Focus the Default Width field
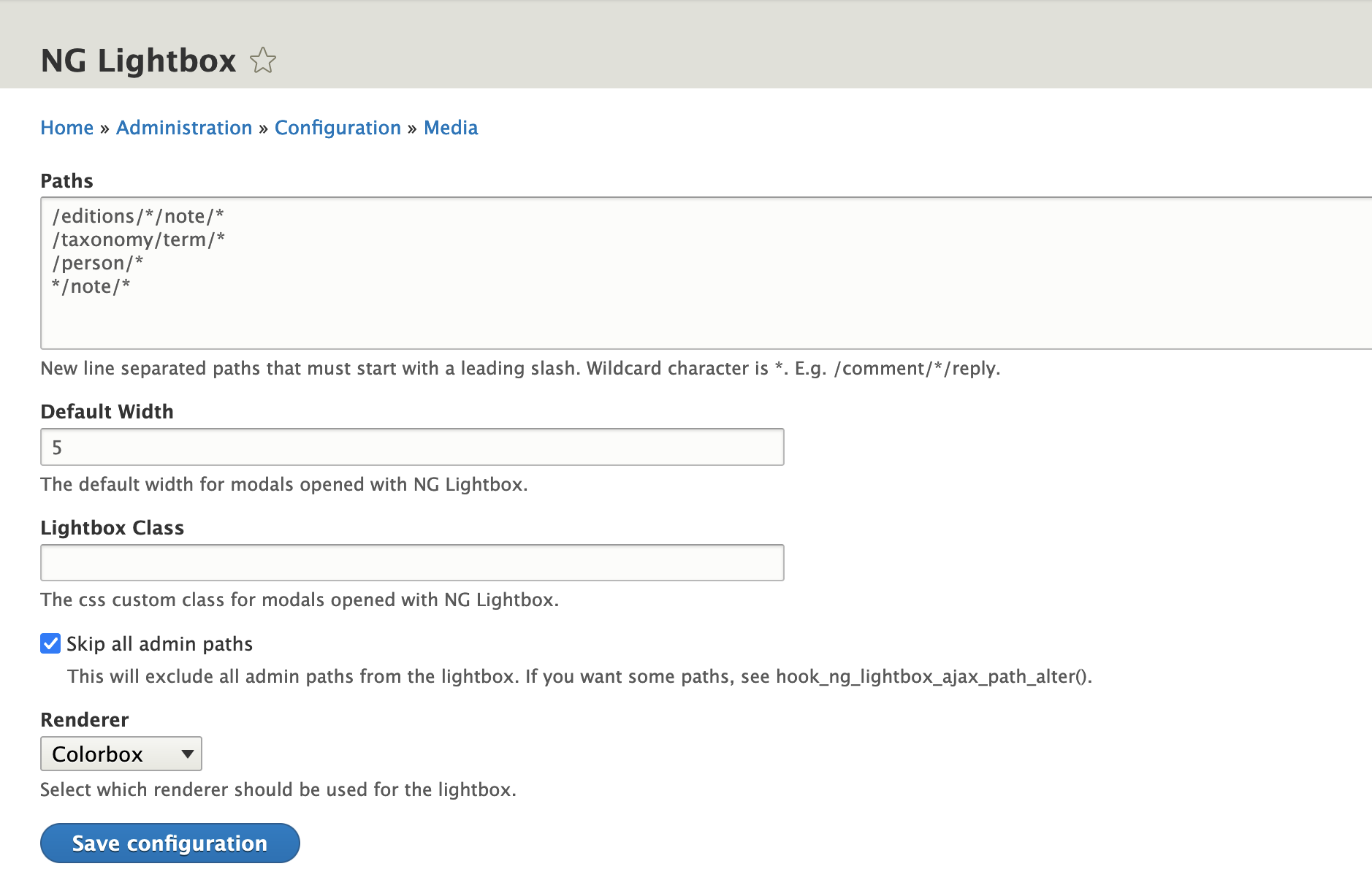Image resolution: width=1372 pixels, height=888 pixels. 412,447
